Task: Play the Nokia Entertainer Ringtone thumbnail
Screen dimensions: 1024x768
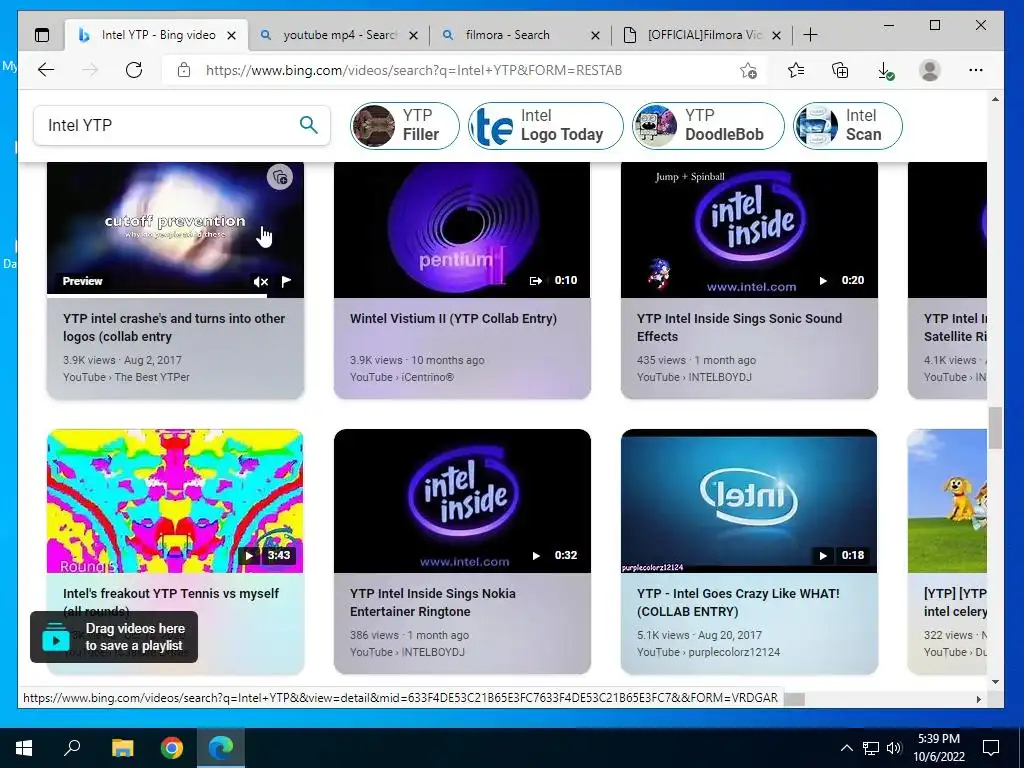Action: [462, 501]
